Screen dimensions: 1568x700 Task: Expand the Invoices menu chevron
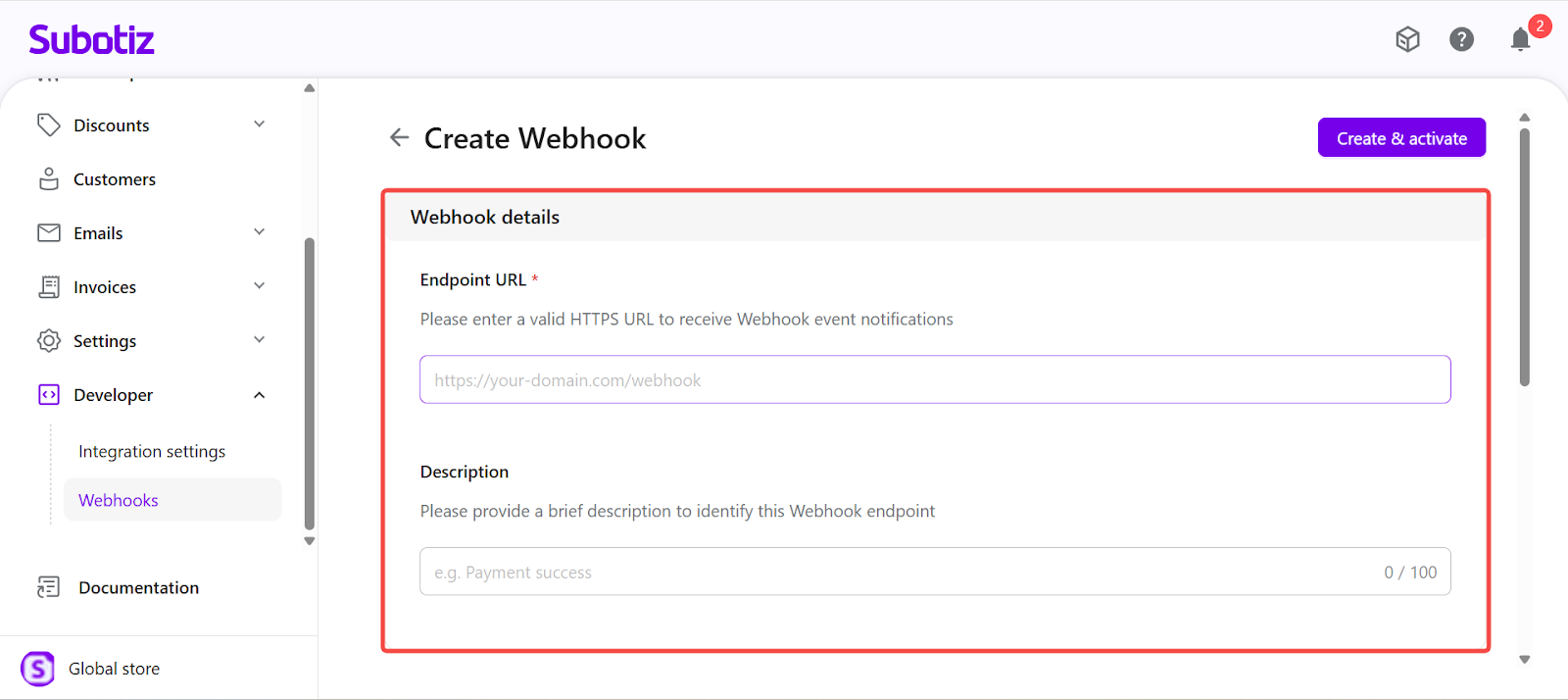[x=260, y=286]
